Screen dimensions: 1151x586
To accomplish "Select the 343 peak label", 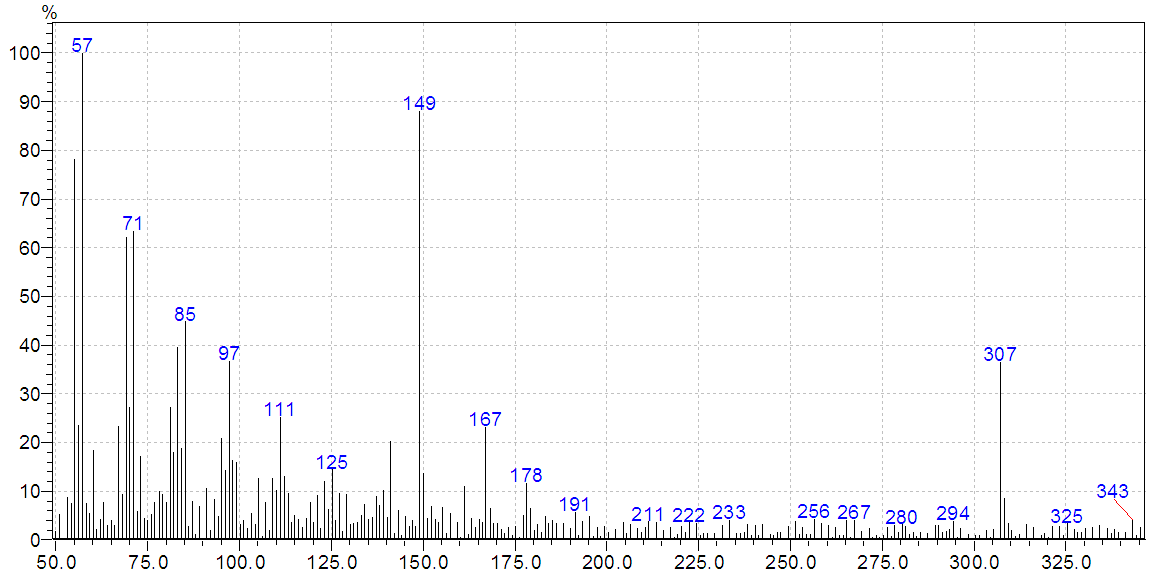I will pos(1112,491).
